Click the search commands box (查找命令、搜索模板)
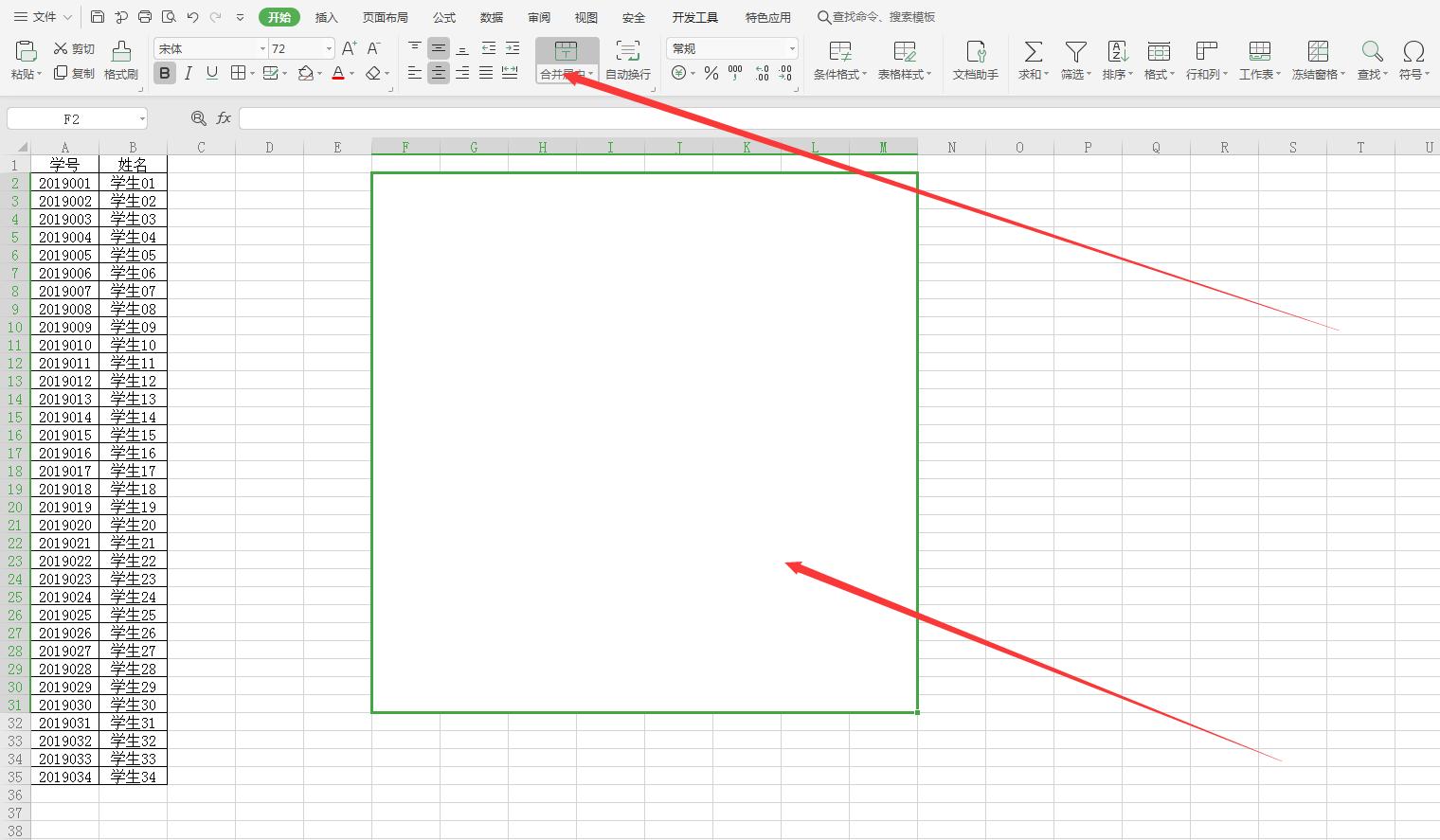The width and height of the screenshot is (1440, 840). 877,17
